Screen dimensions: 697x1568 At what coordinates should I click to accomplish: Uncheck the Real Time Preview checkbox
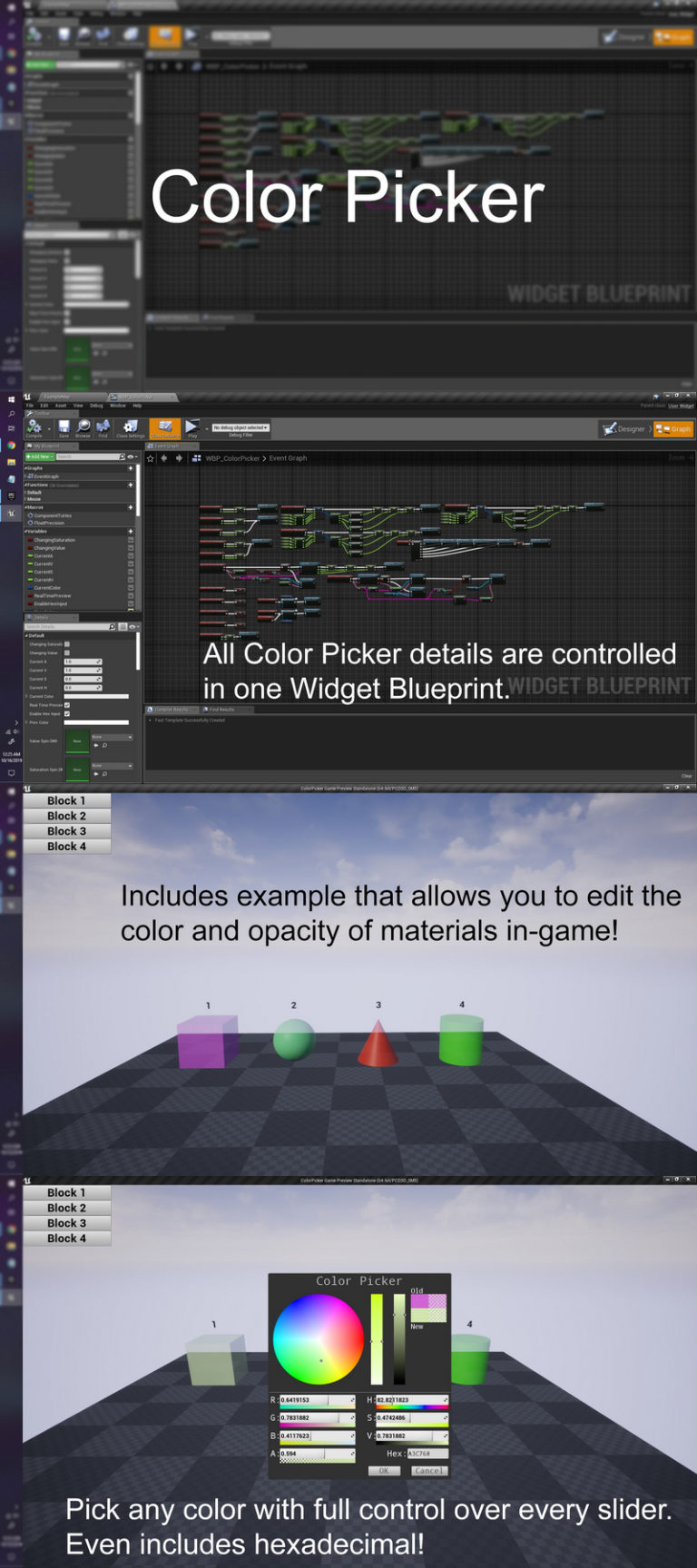pyautogui.click(x=67, y=705)
